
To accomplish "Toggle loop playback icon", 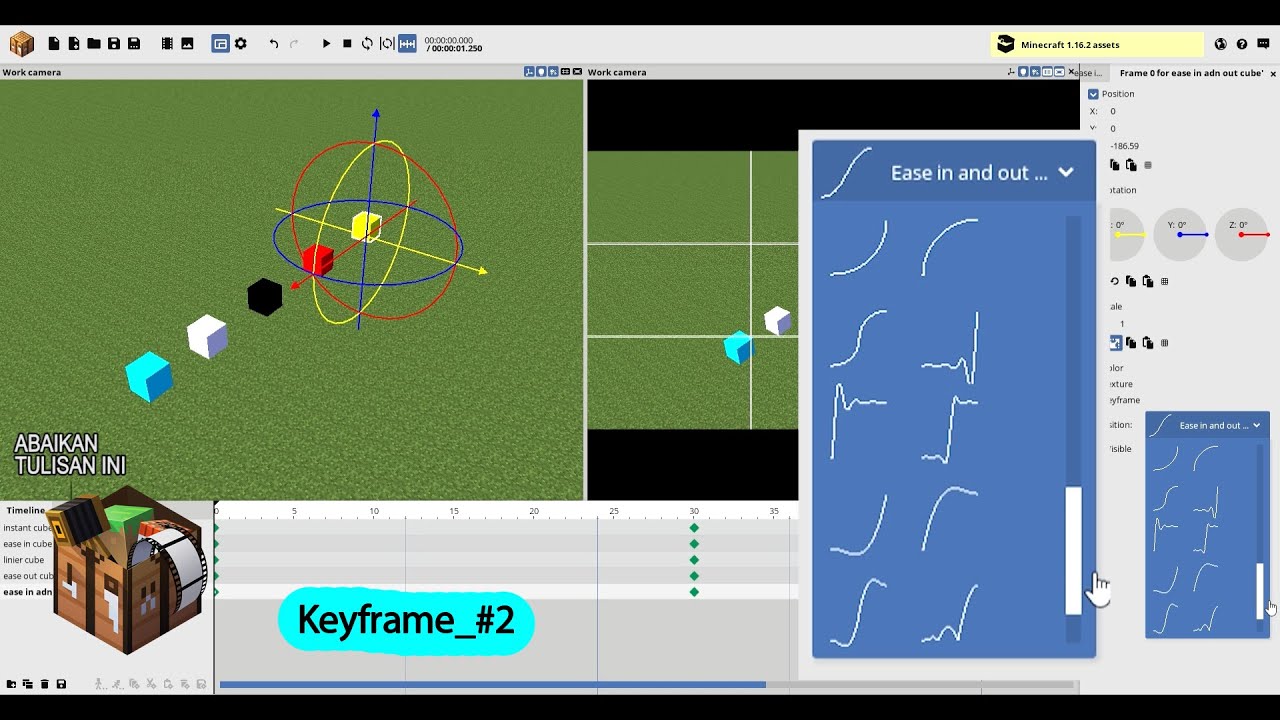I will pyautogui.click(x=367, y=44).
